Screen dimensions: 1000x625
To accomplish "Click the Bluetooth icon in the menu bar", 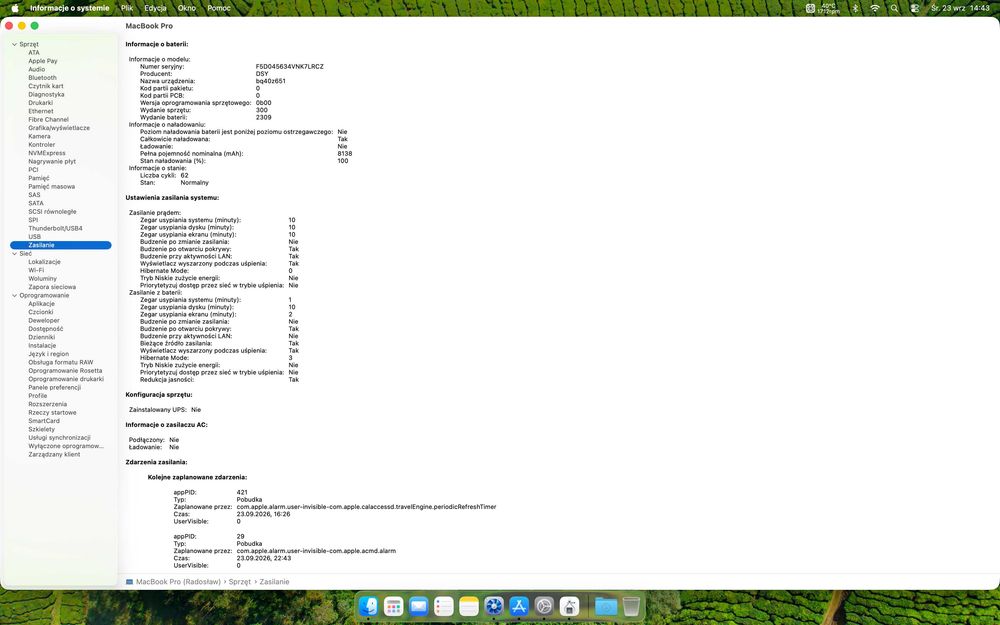I will pos(856,8).
